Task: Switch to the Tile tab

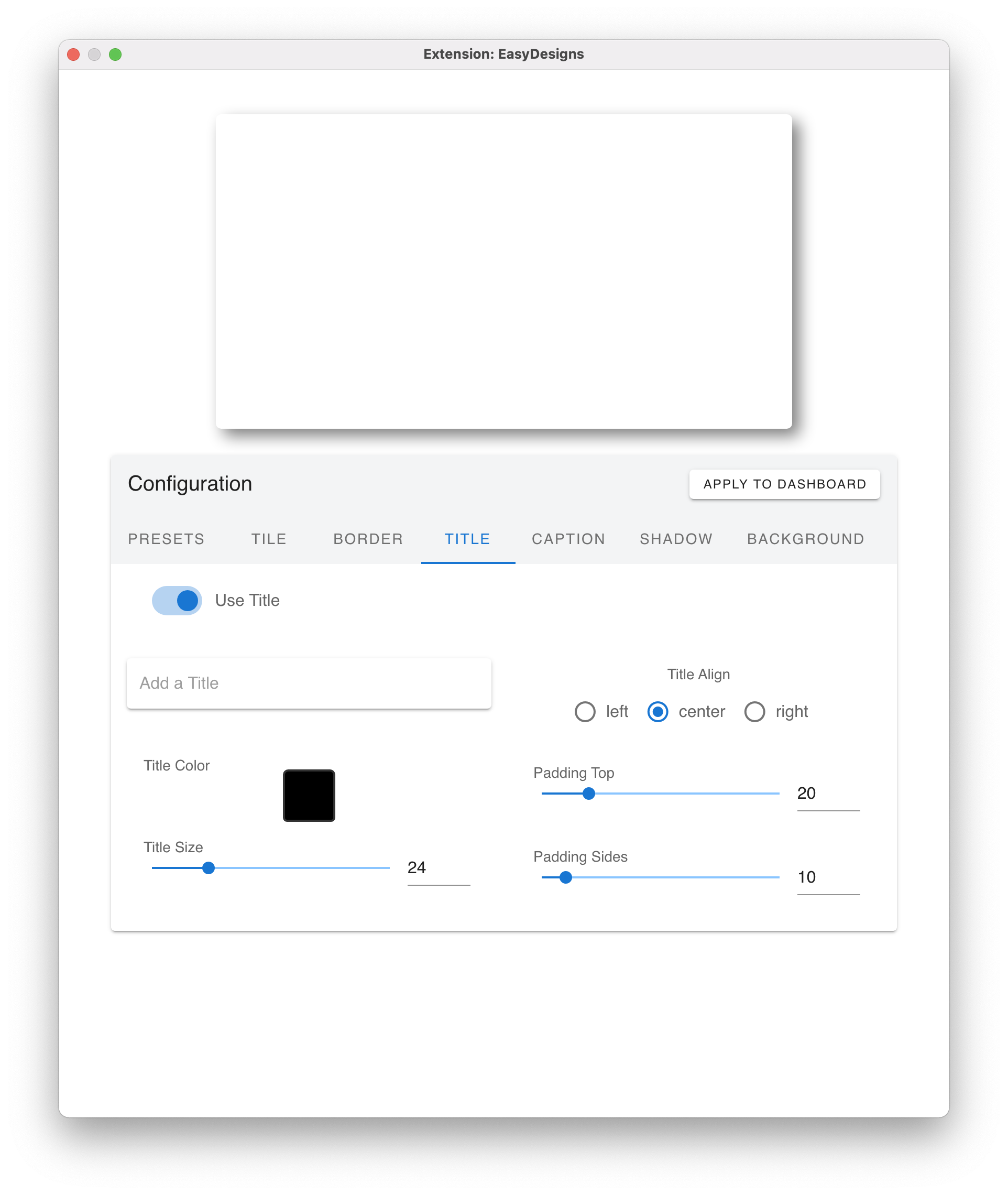Action: pyautogui.click(x=269, y=539)
